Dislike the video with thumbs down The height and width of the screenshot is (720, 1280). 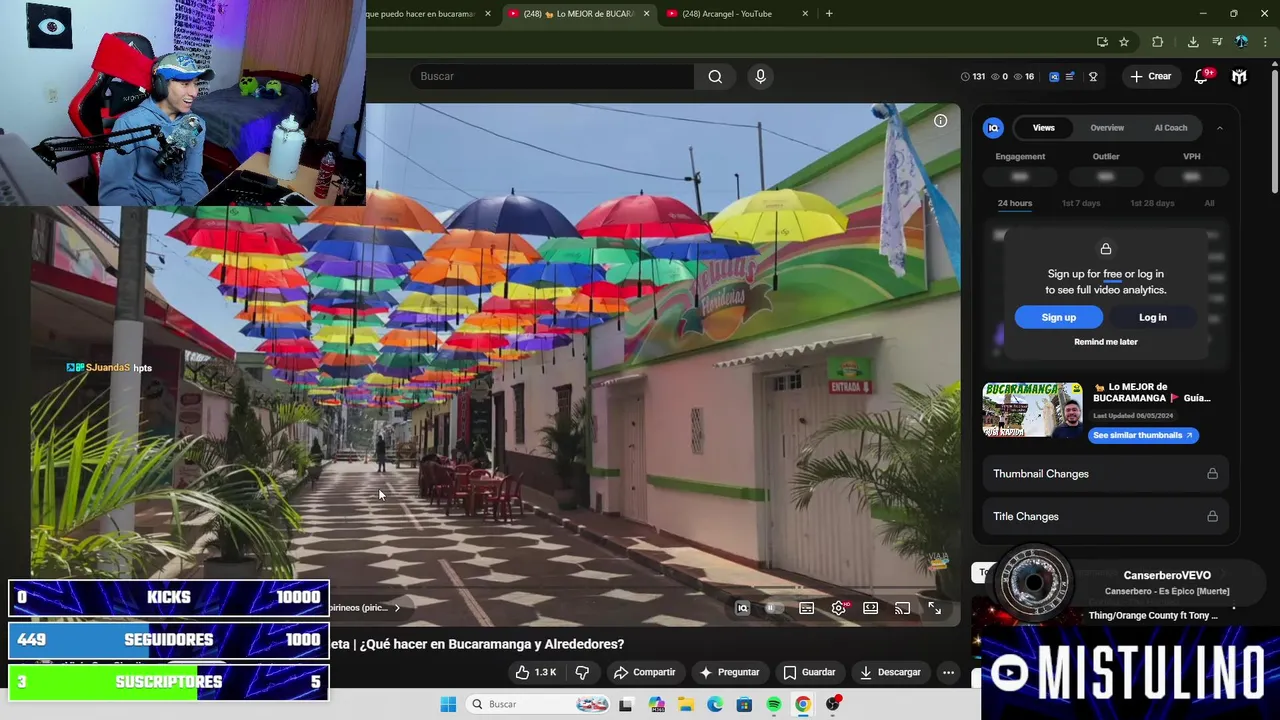[582, 672]
